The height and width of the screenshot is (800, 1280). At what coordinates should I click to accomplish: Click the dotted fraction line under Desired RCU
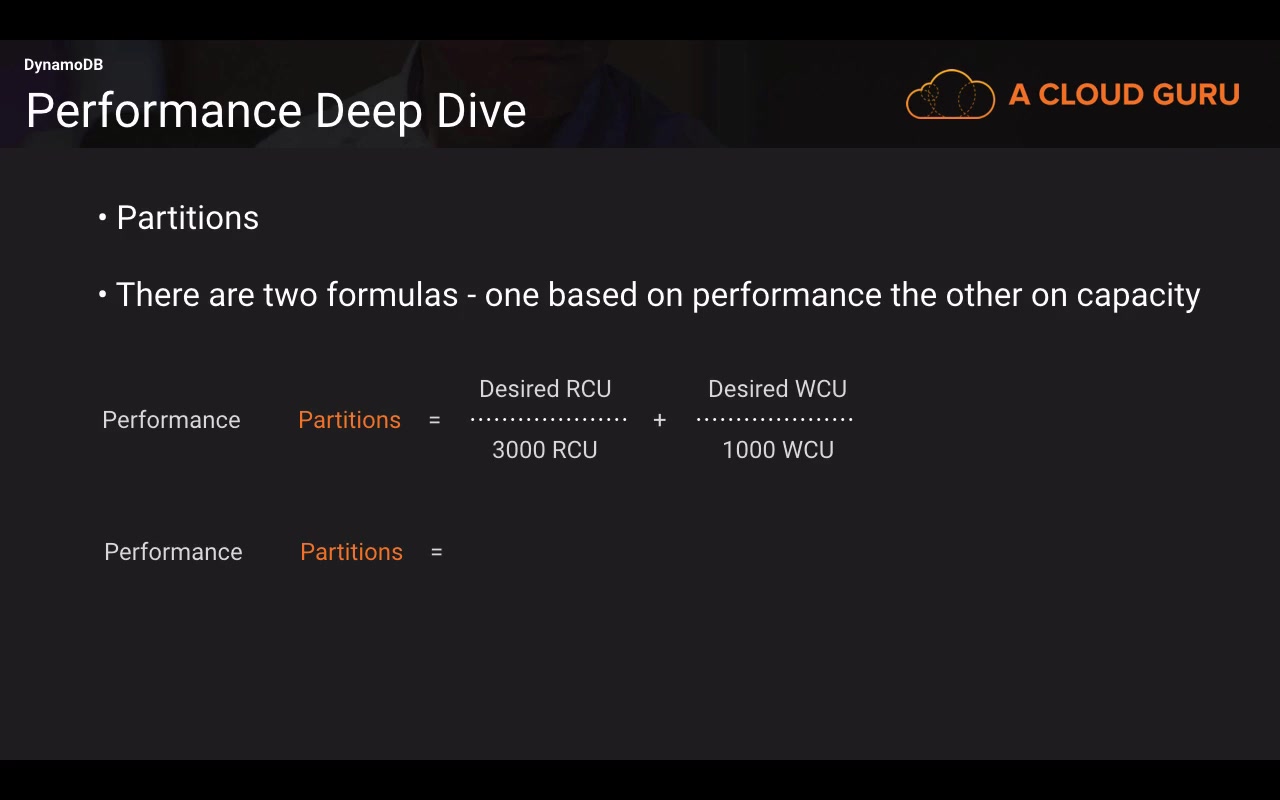click(x=548, y=420)
